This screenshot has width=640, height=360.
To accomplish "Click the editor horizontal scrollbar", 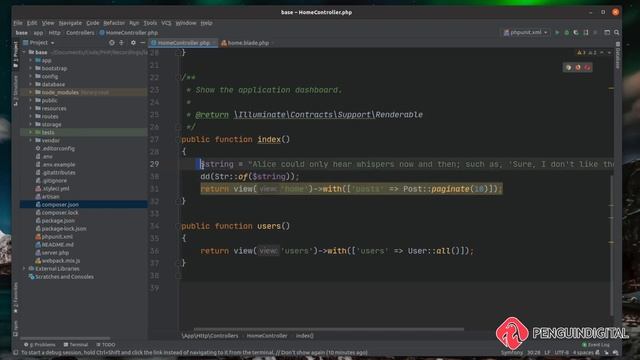I will pos(329,329).
